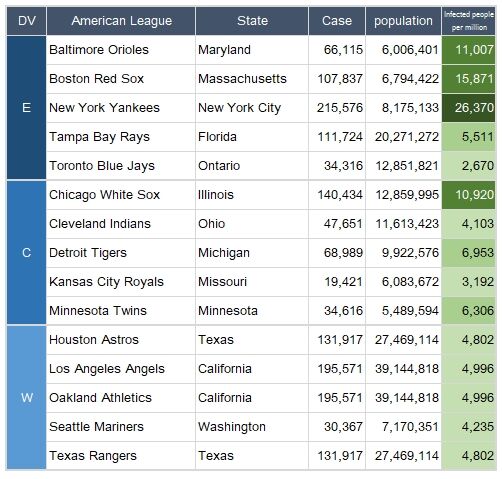Select the Minnesota Twins cell
This screenshot has width=502, height=479.
(121, 311)
